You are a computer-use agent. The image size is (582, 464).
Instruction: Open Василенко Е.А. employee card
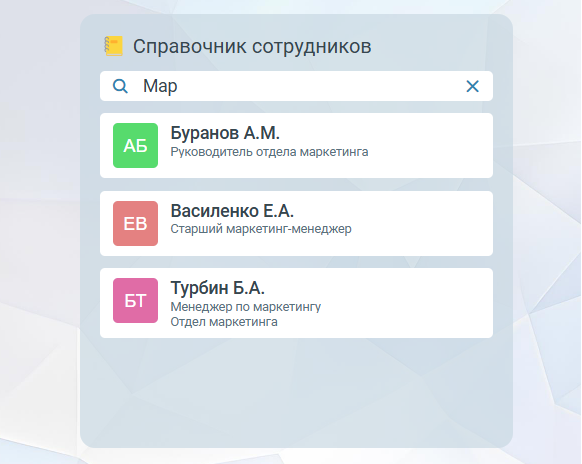[296, 223]
